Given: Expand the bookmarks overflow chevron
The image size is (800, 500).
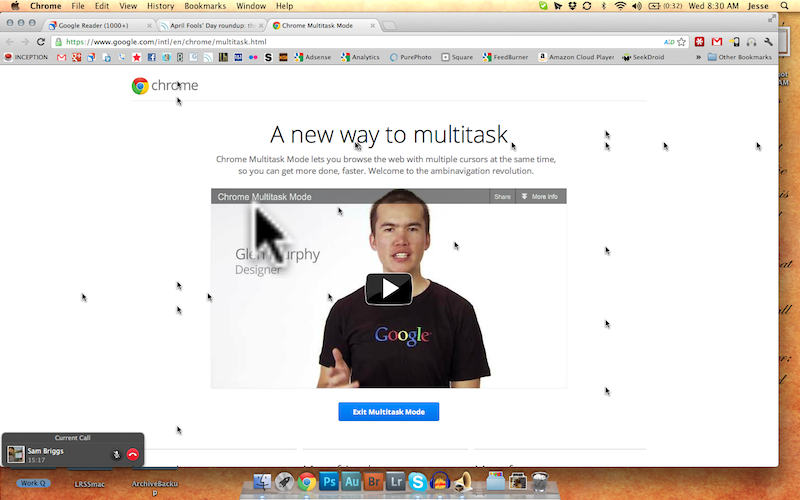Looking at the screenshot, I should (x=698, y=57).
